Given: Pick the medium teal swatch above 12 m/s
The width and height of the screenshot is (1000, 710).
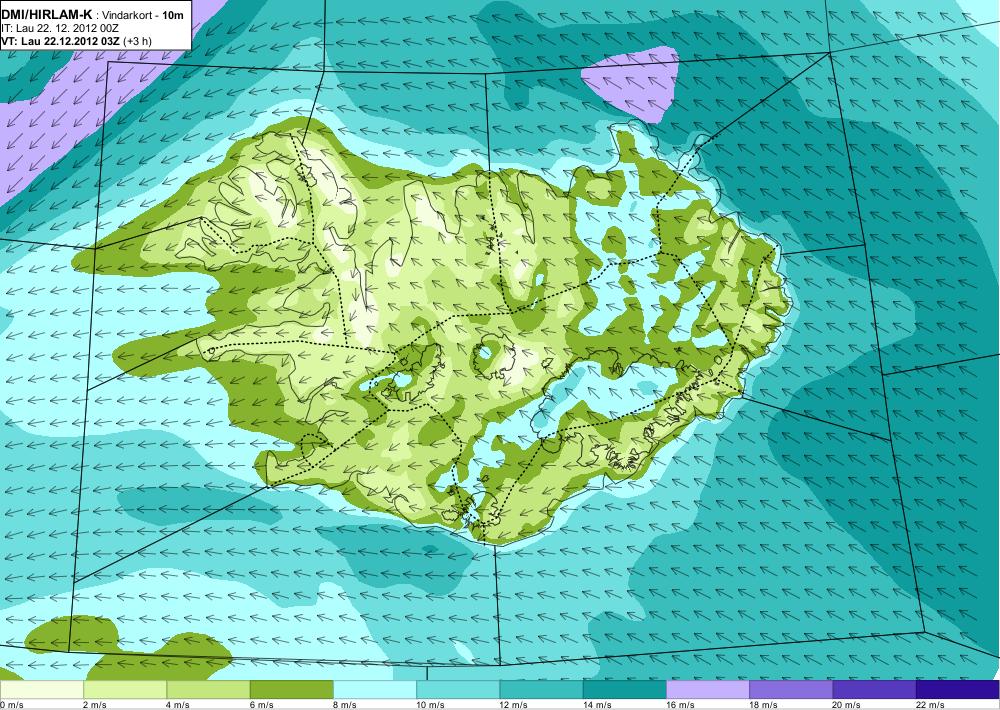Looking at the screenshot, I should point(541,690).
